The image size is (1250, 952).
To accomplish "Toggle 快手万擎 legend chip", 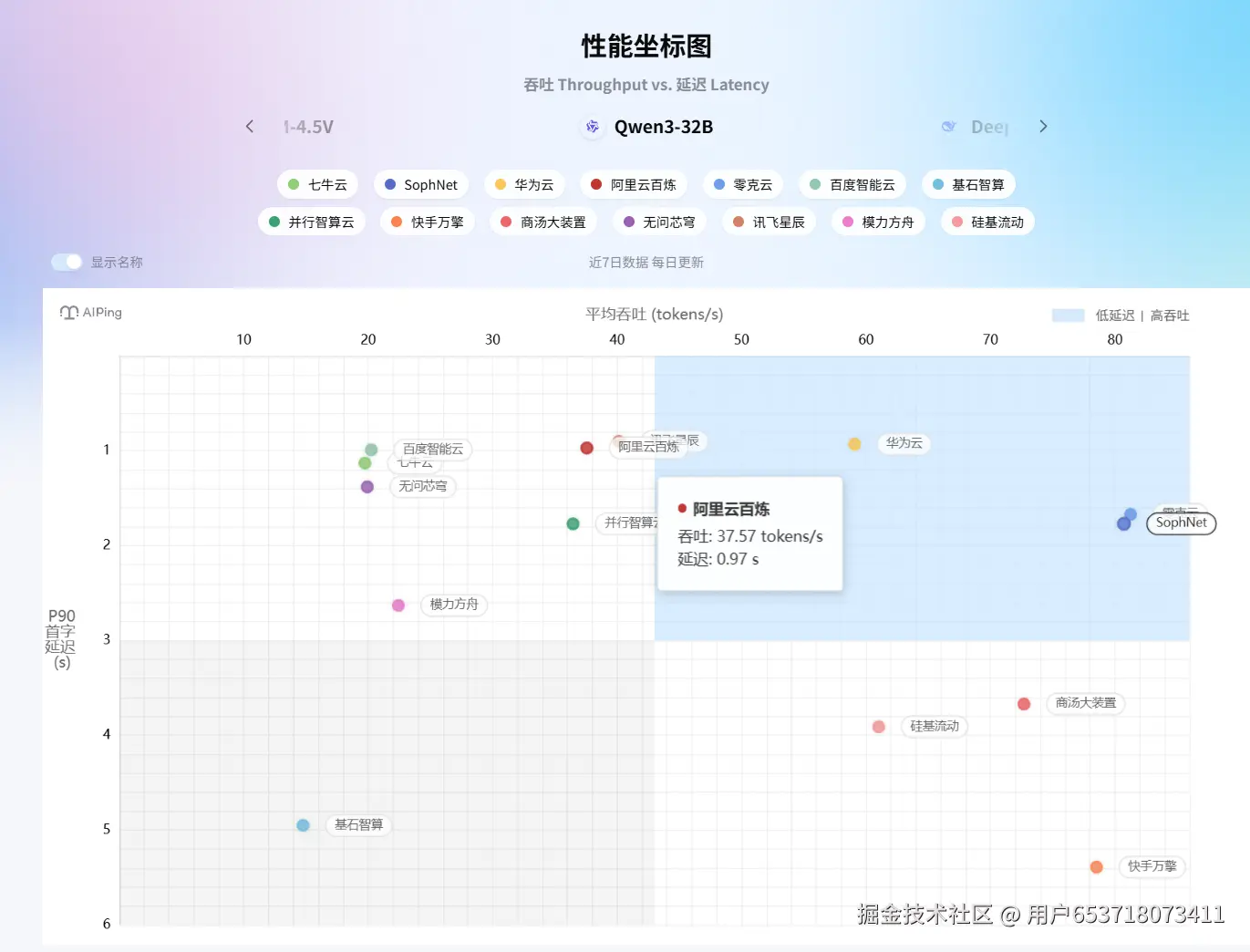I will tap(428, 222).
